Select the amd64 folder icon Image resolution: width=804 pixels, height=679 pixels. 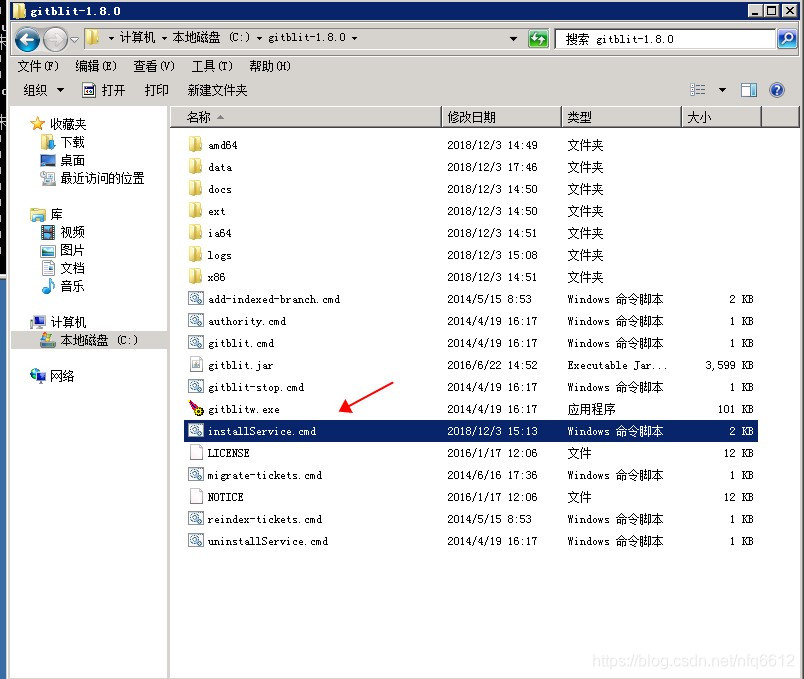point(195,144)
